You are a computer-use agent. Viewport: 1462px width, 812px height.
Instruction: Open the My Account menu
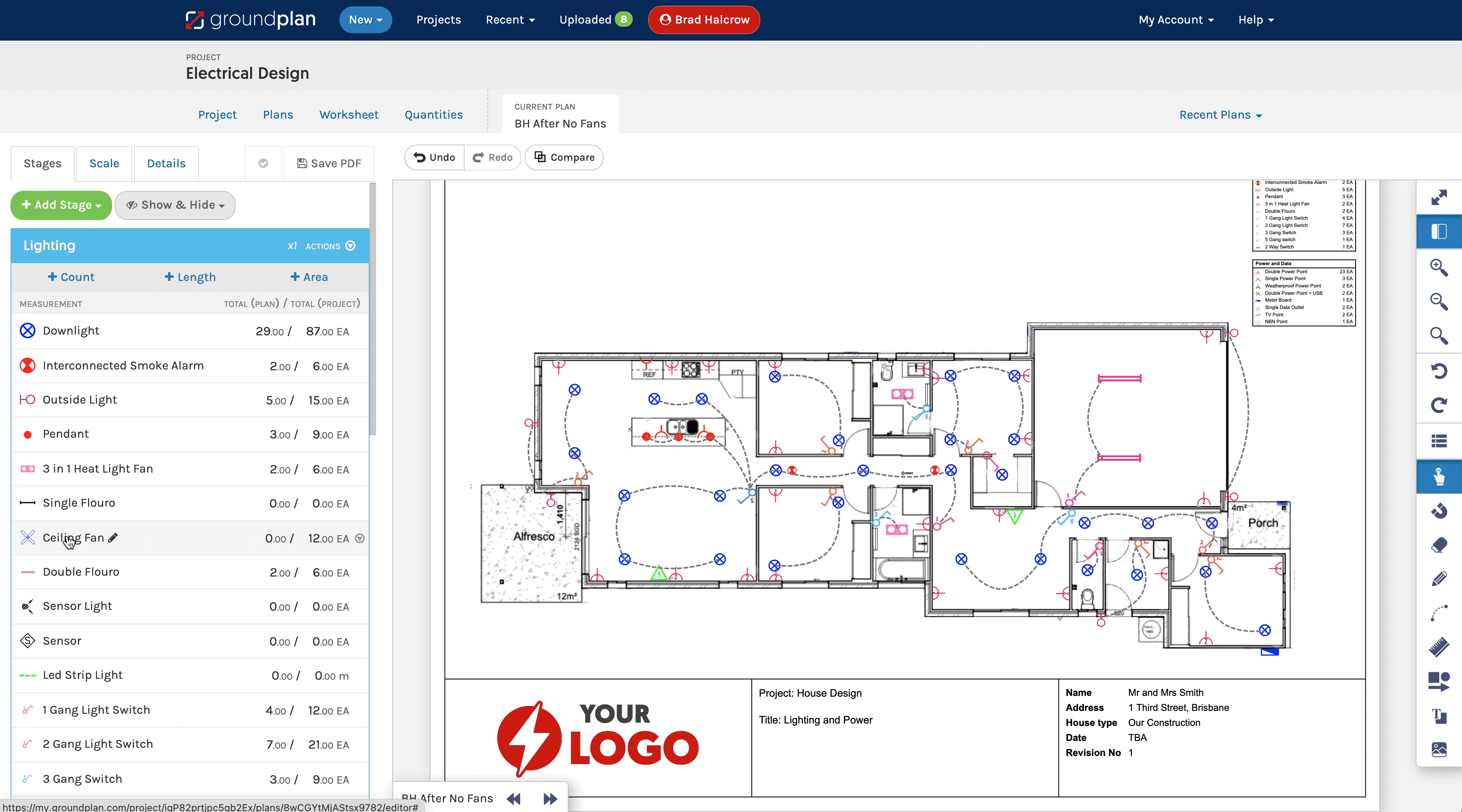click(1176, 19)
